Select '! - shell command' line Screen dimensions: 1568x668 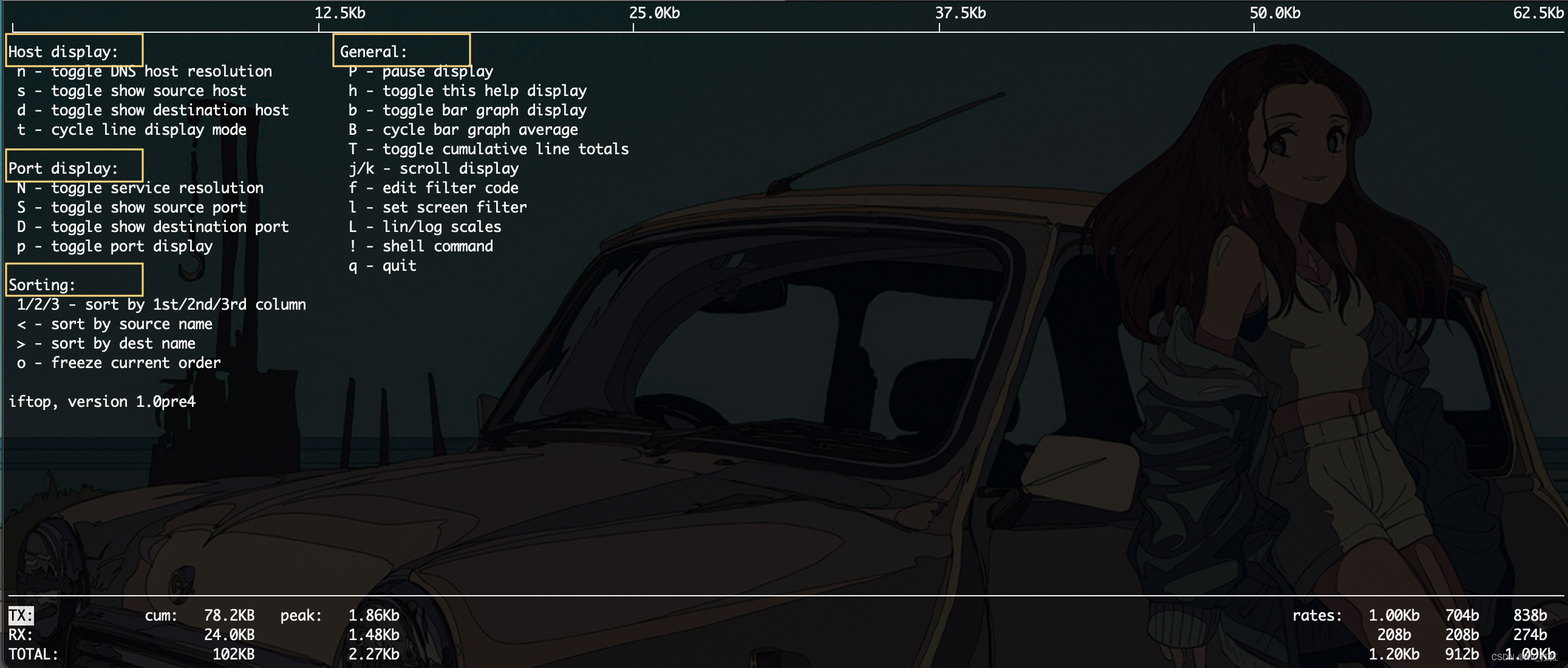tap(421, 246)
